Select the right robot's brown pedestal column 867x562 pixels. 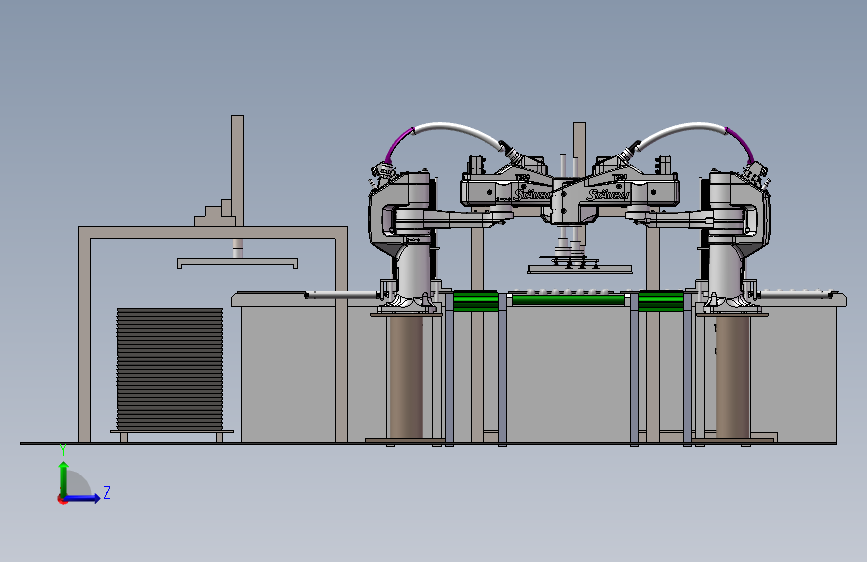[x=733, y=377]
